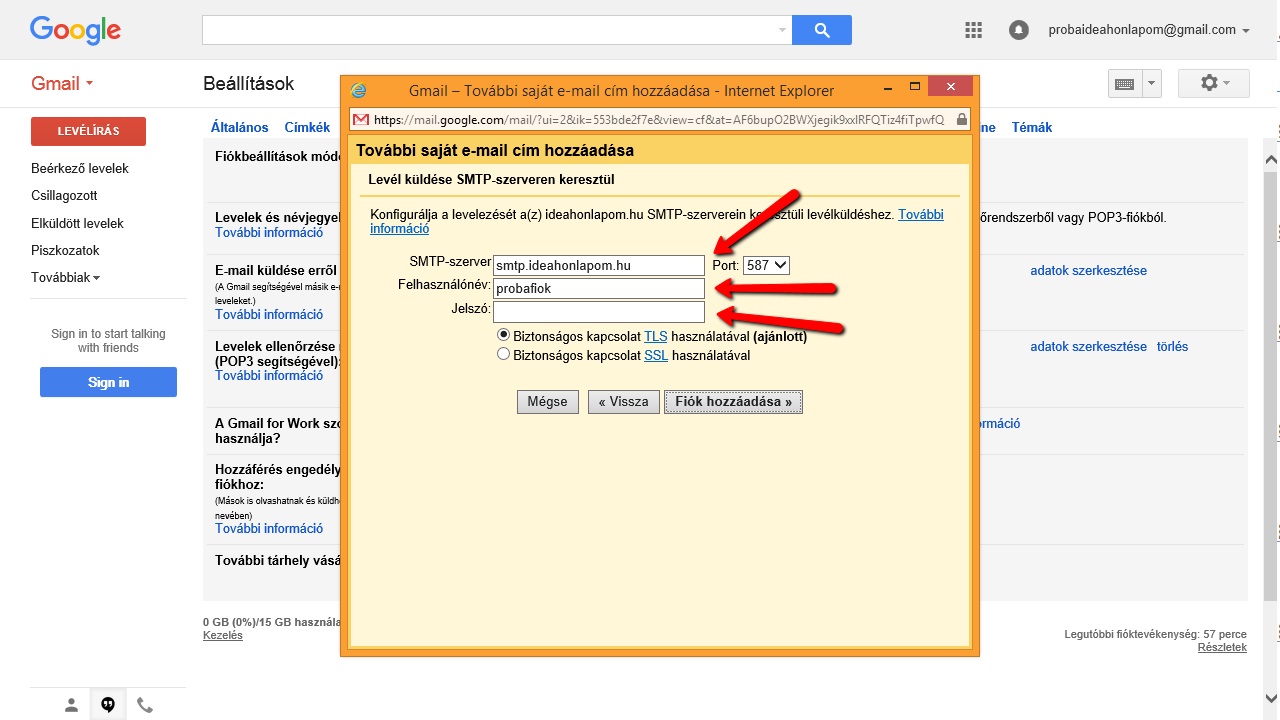Screen dimensions: 1280x720
Task: Open the Port 587 dropdown
Action: click(x=767, y=265)
